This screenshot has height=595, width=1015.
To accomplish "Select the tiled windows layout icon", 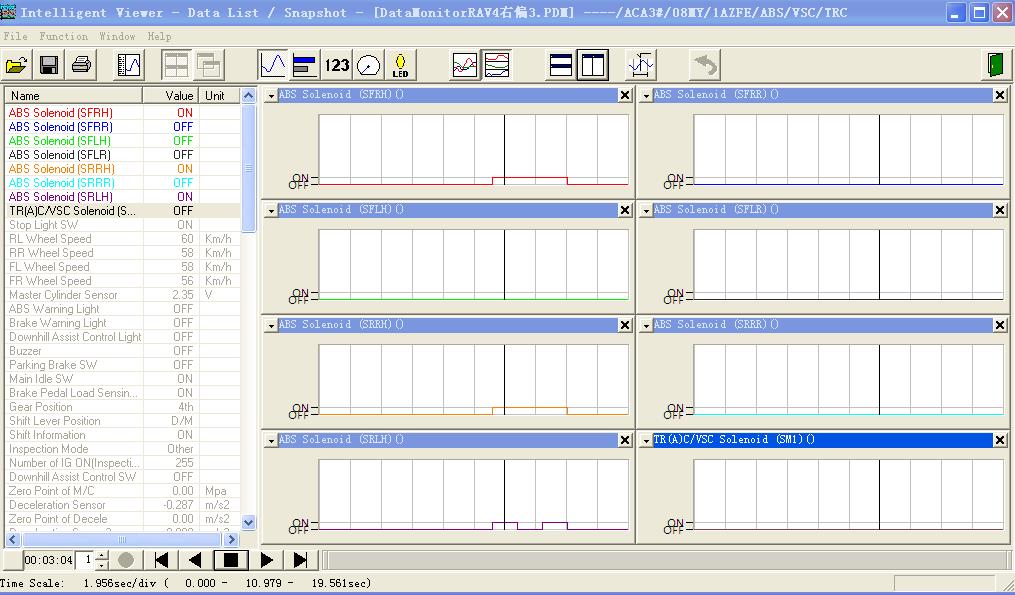I will tap(176, 65).
